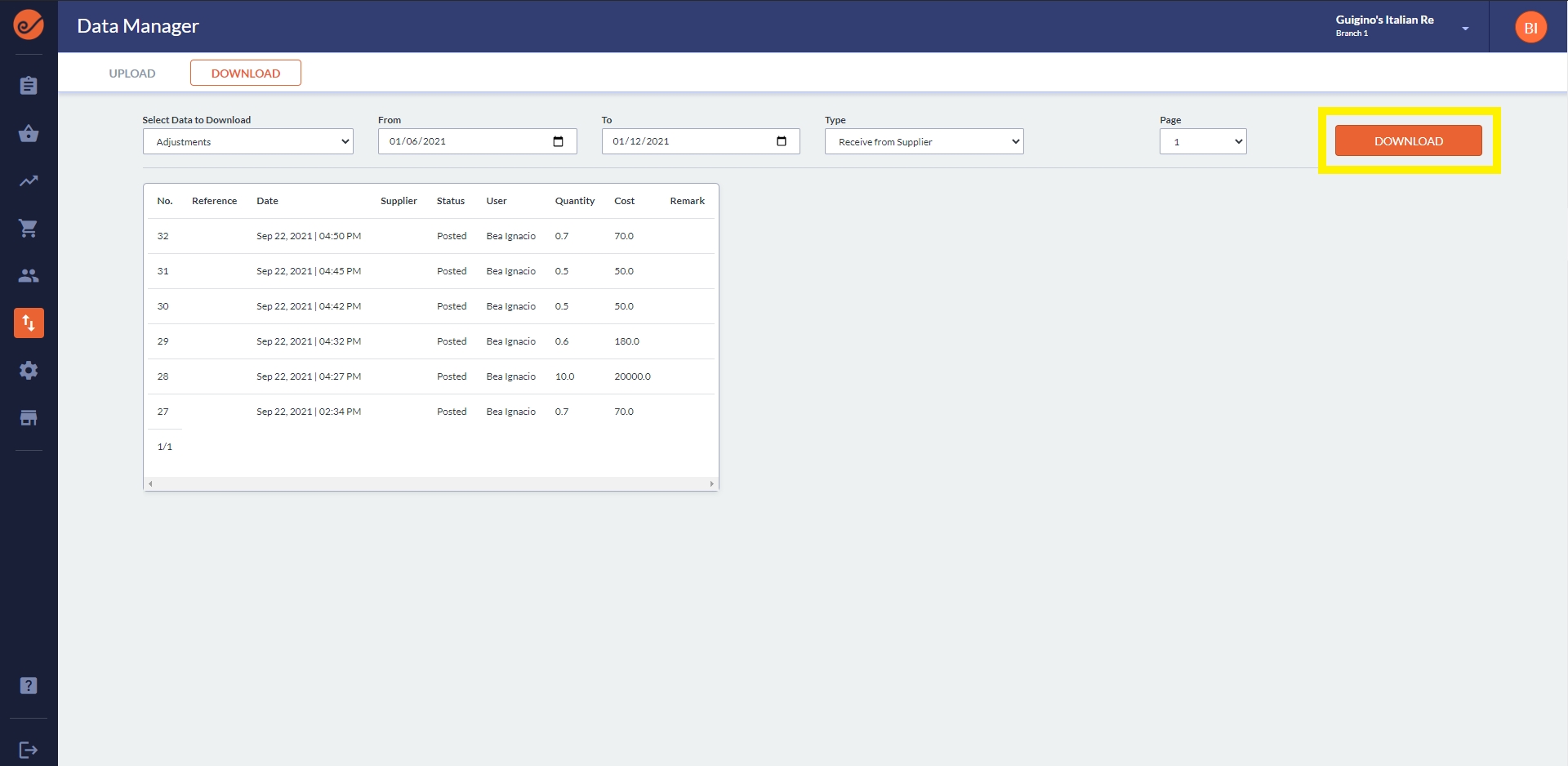Open the To date calendar picker
The image size is (1568, 766).
782,141
